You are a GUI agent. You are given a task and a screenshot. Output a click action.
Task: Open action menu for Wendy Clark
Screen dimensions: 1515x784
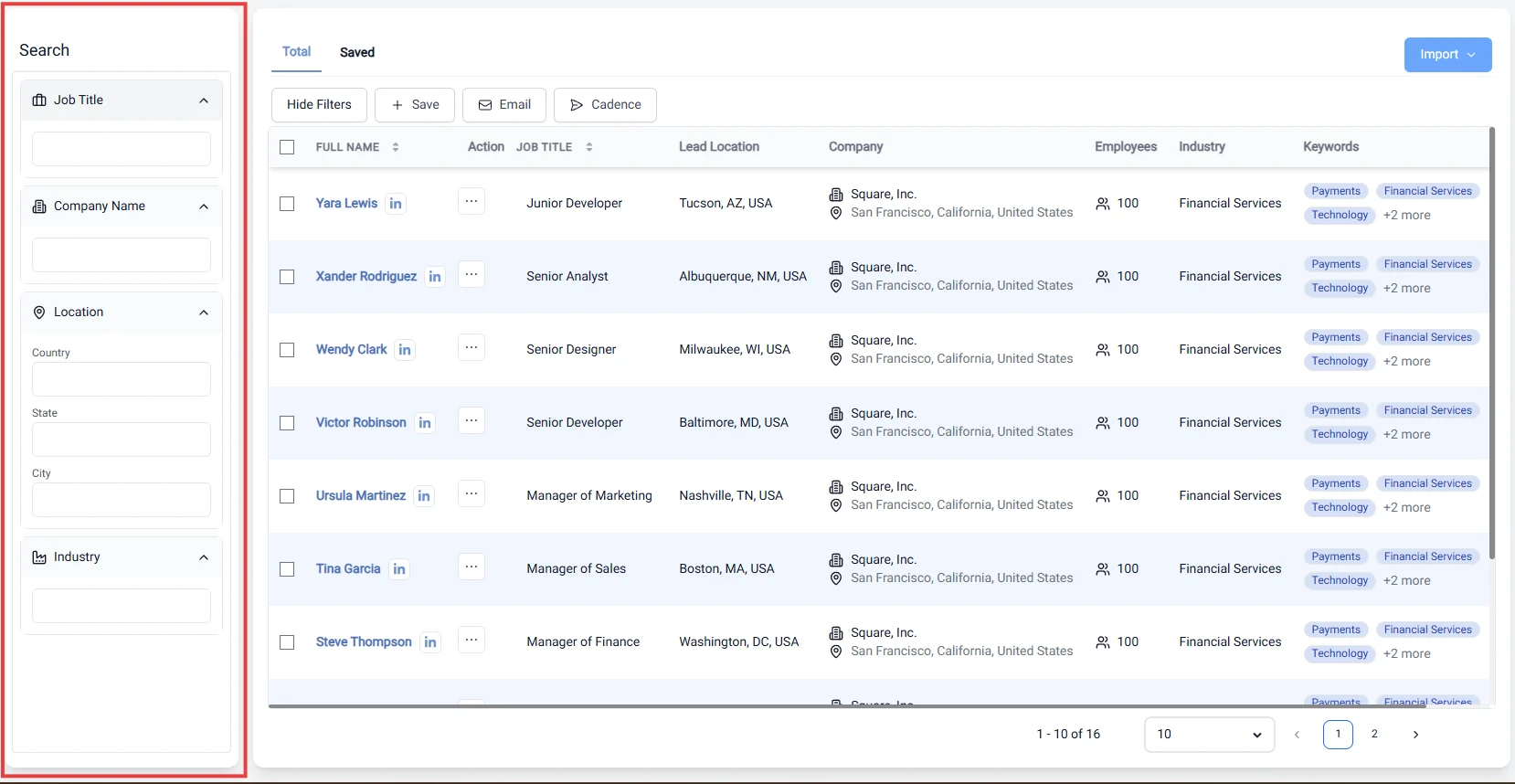coord(471,347)
